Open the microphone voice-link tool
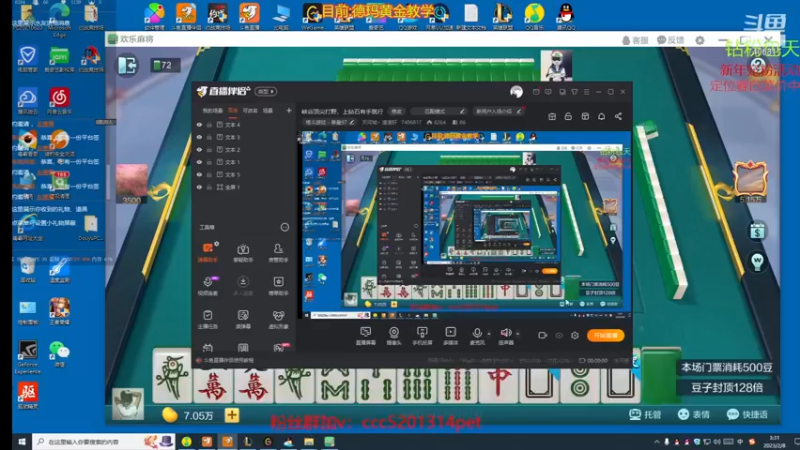The height and width of the screenshot is (450, 800). pos(208,286)
